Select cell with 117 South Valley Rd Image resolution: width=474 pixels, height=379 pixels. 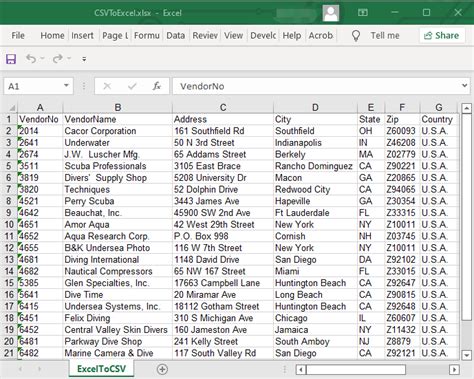click(223, 353)
